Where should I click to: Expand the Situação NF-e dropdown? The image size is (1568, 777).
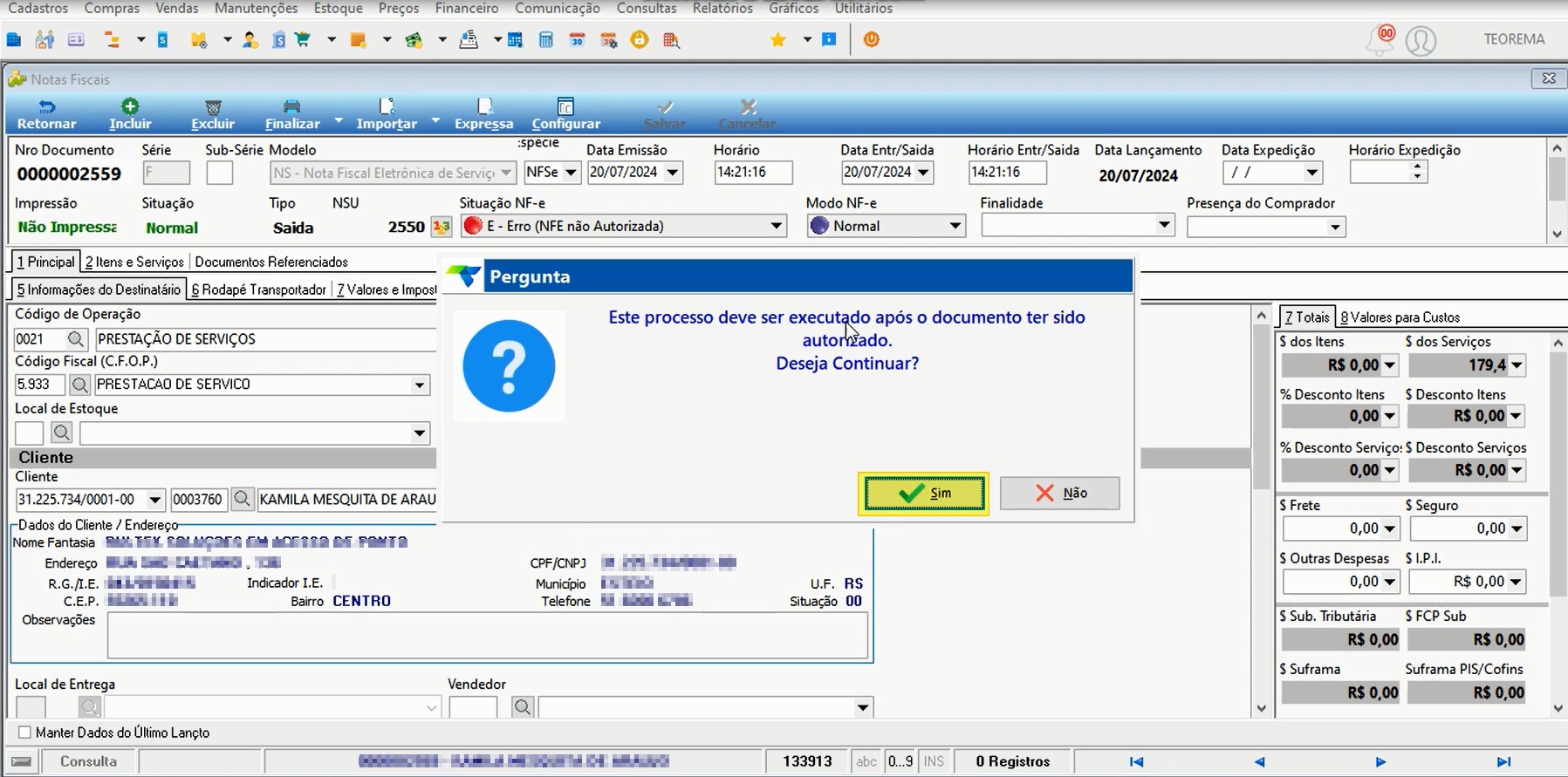(776, 226)
